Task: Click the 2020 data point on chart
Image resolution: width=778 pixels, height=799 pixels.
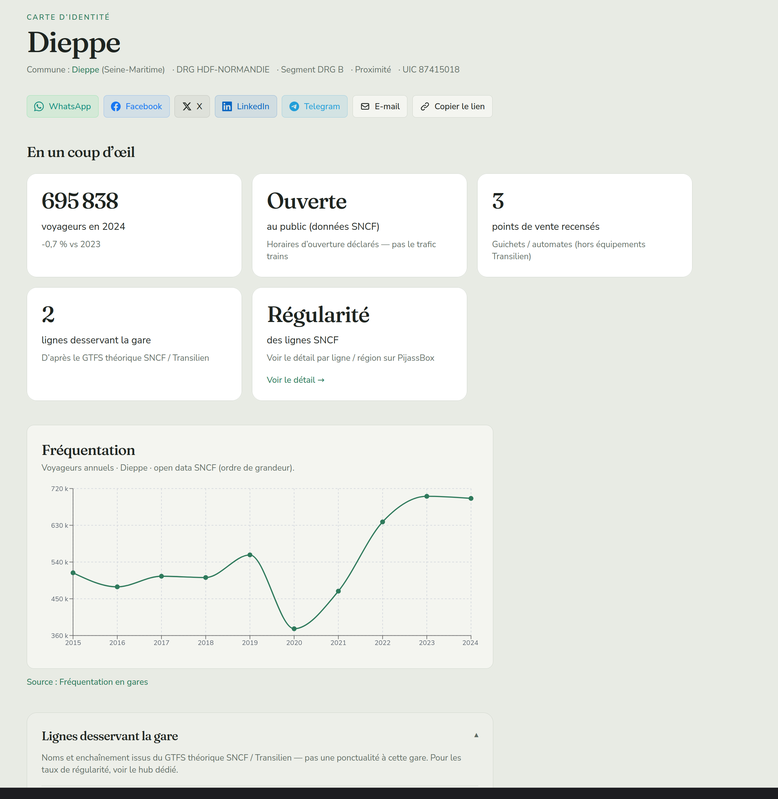Action: 294,629
